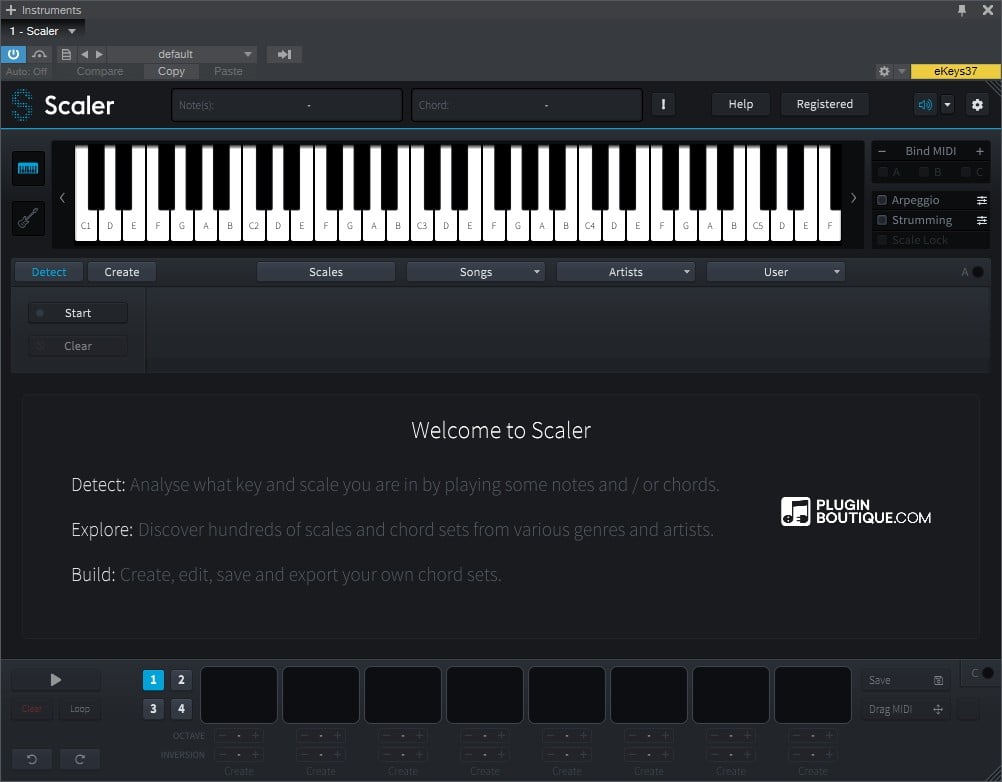Viewport: 1002px width, 782px height.
Task: Switch to guitar view icon
Action: tap(28, 218)
